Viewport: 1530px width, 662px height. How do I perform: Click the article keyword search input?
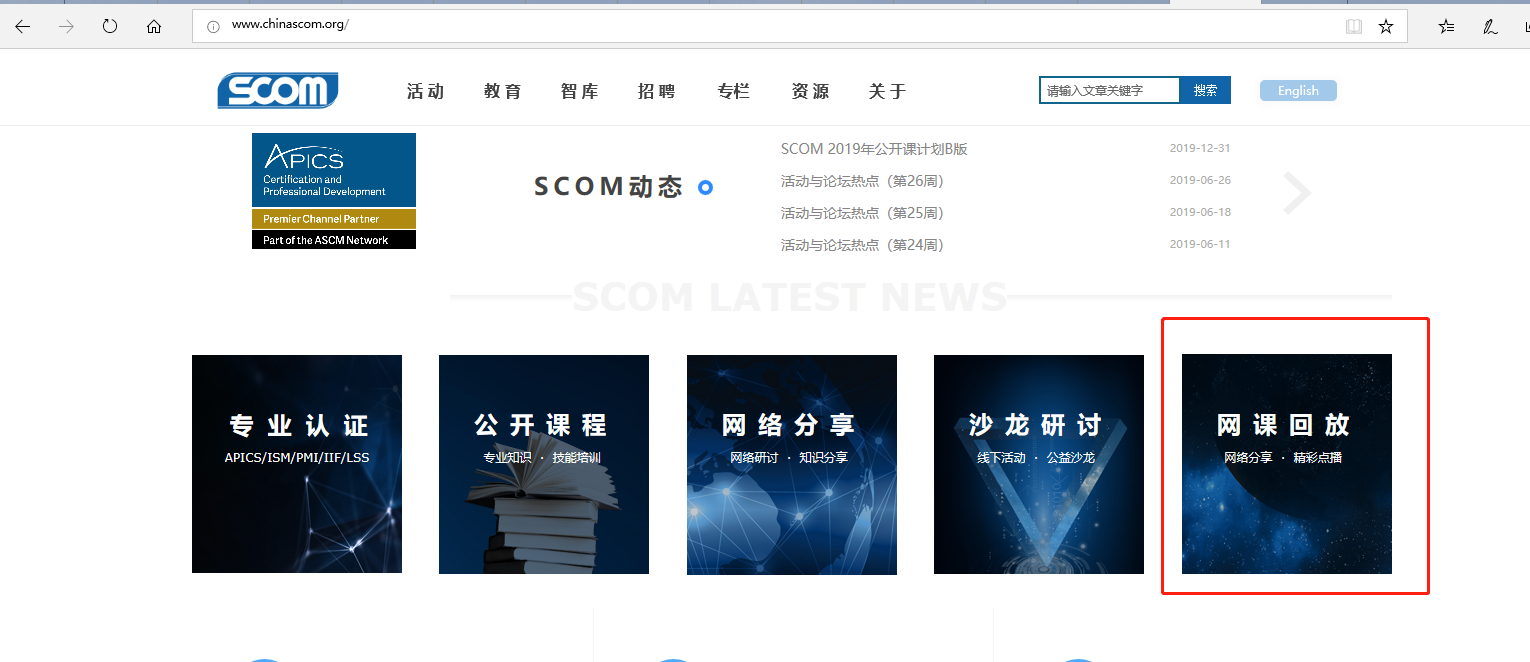[x=1110, y=90]
